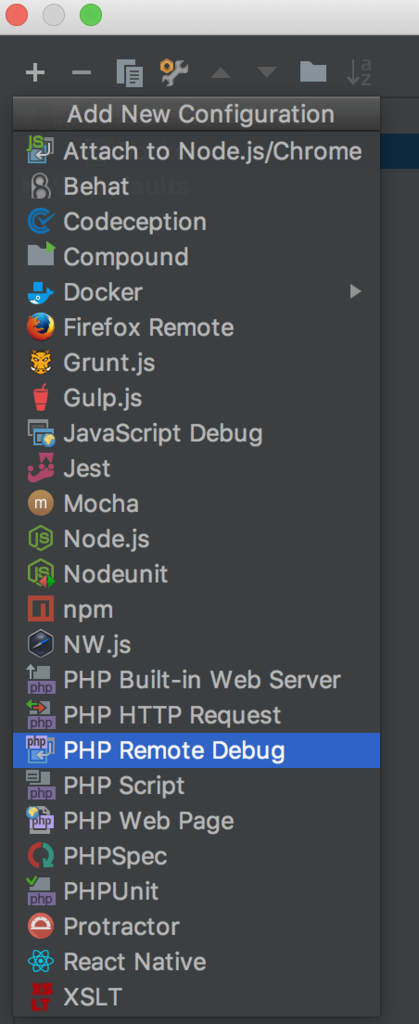Click the NW.js compass hexagon icon
This screenshot has width=419, height=1024.
click(40, 645)
